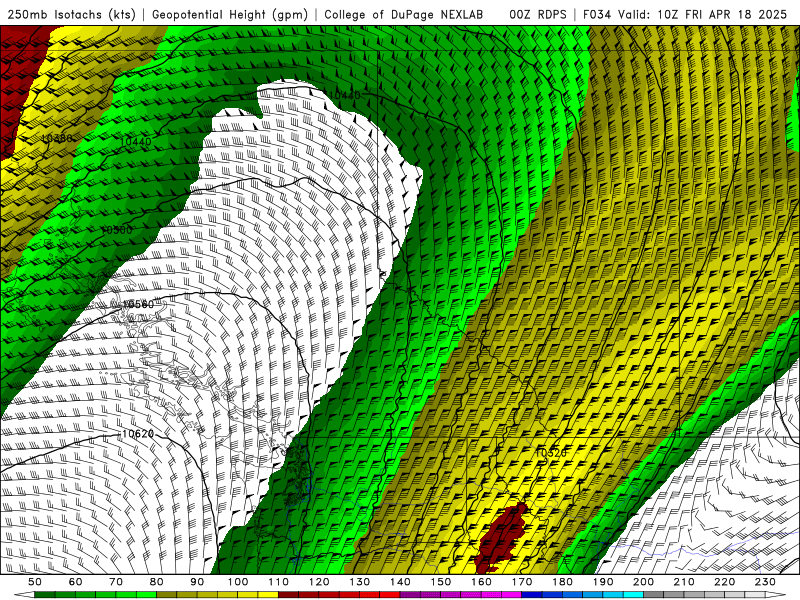The width and height of the screenshot is (800, 600).
Task: Click the 50 value on the color scale
Action: click(x=35, y=582)
